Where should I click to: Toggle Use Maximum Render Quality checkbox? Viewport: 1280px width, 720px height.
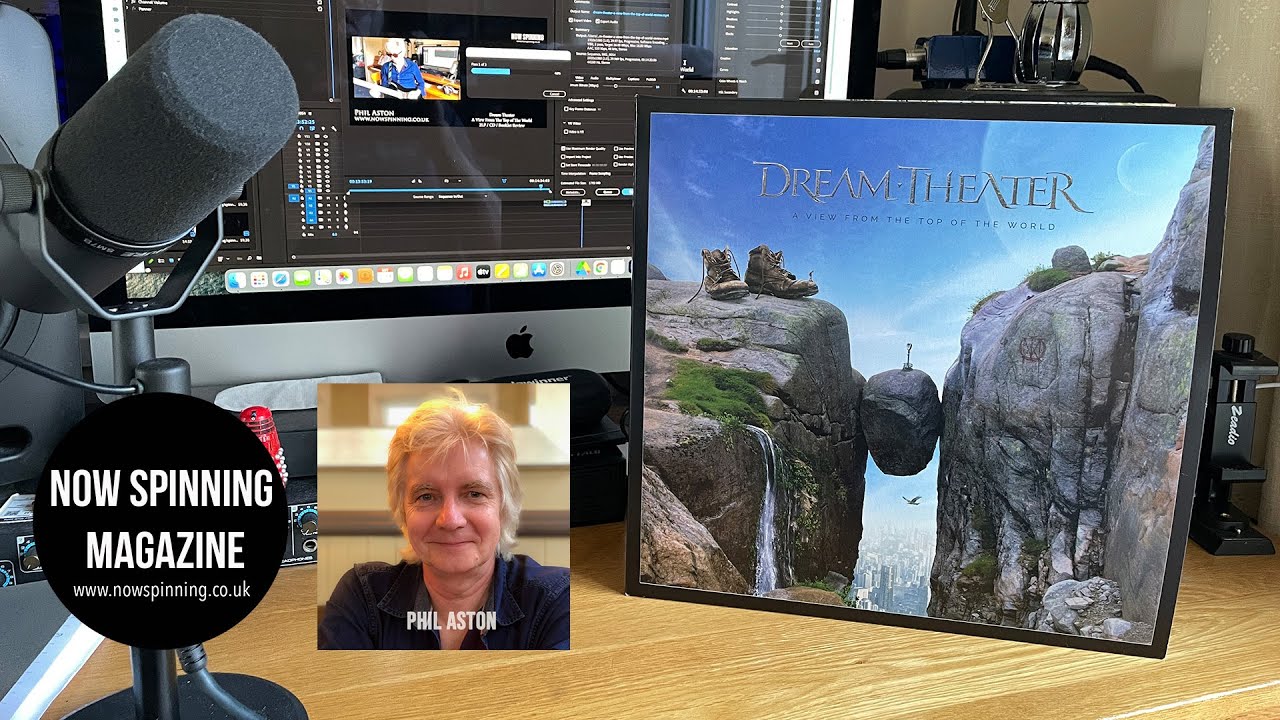coord(563,148)
